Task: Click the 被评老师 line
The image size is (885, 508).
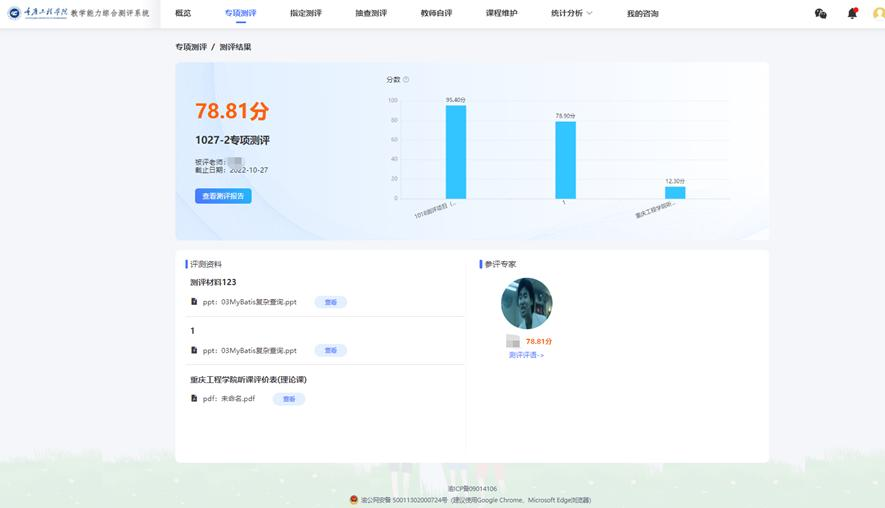Action: [219, 162]
